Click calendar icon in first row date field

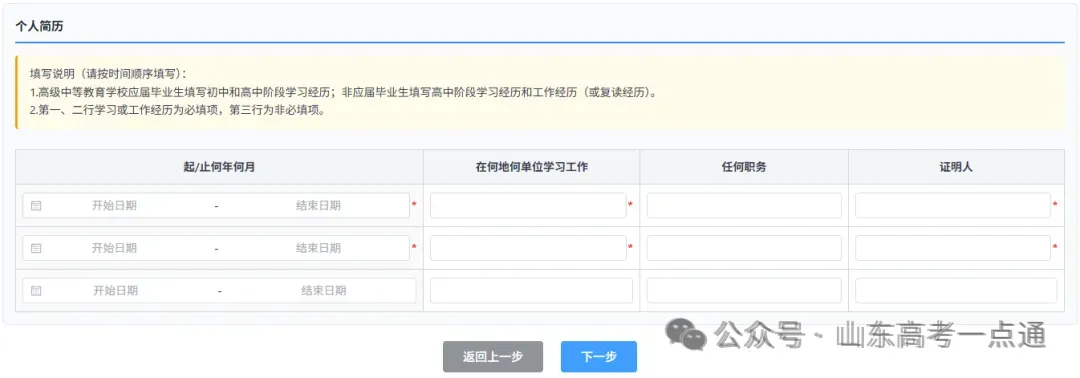tap(37, 205)
